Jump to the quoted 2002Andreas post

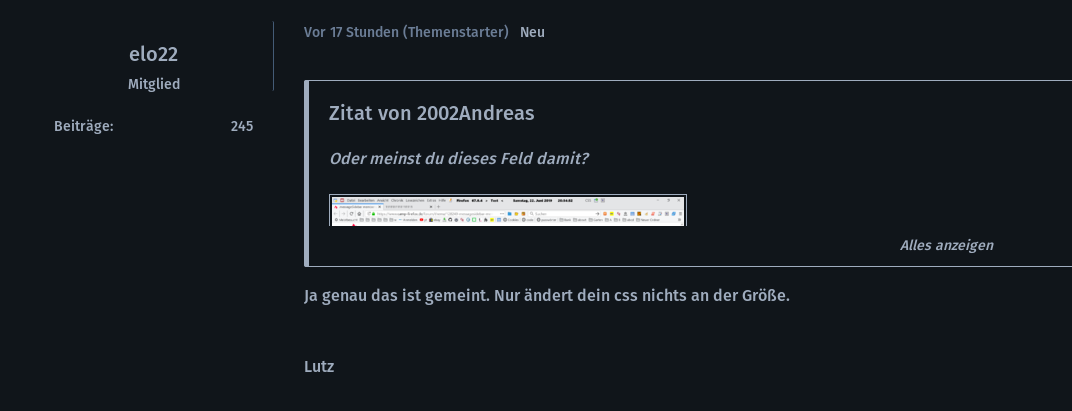(x=431, y=113)
